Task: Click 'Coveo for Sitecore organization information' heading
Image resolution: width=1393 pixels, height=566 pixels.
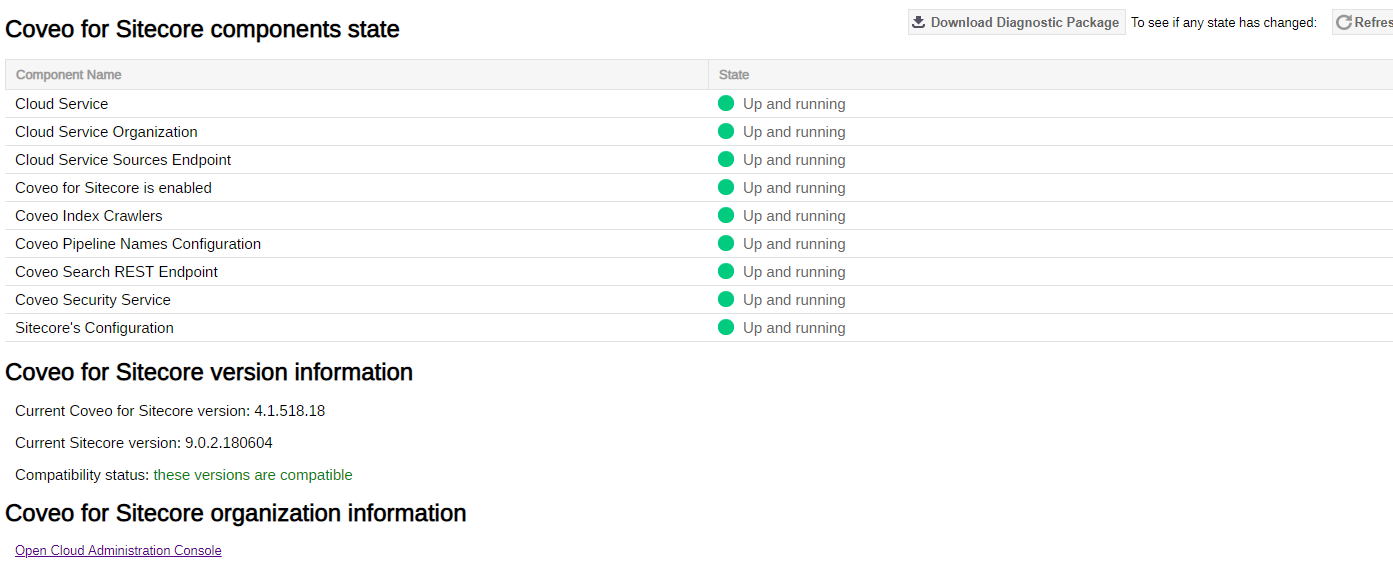Action: pyautogui.click(x=236, y=513)
